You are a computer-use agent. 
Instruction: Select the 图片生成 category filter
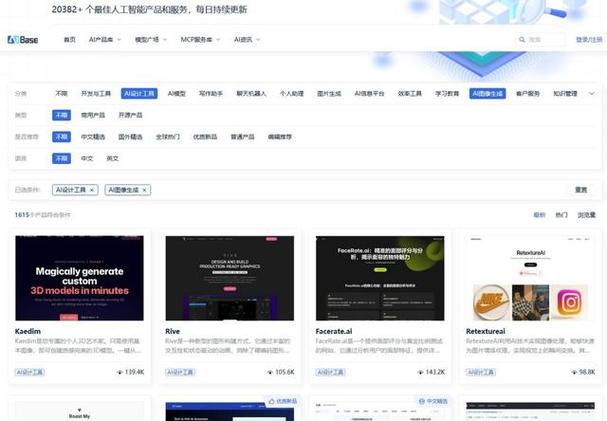tap(329, 94)
